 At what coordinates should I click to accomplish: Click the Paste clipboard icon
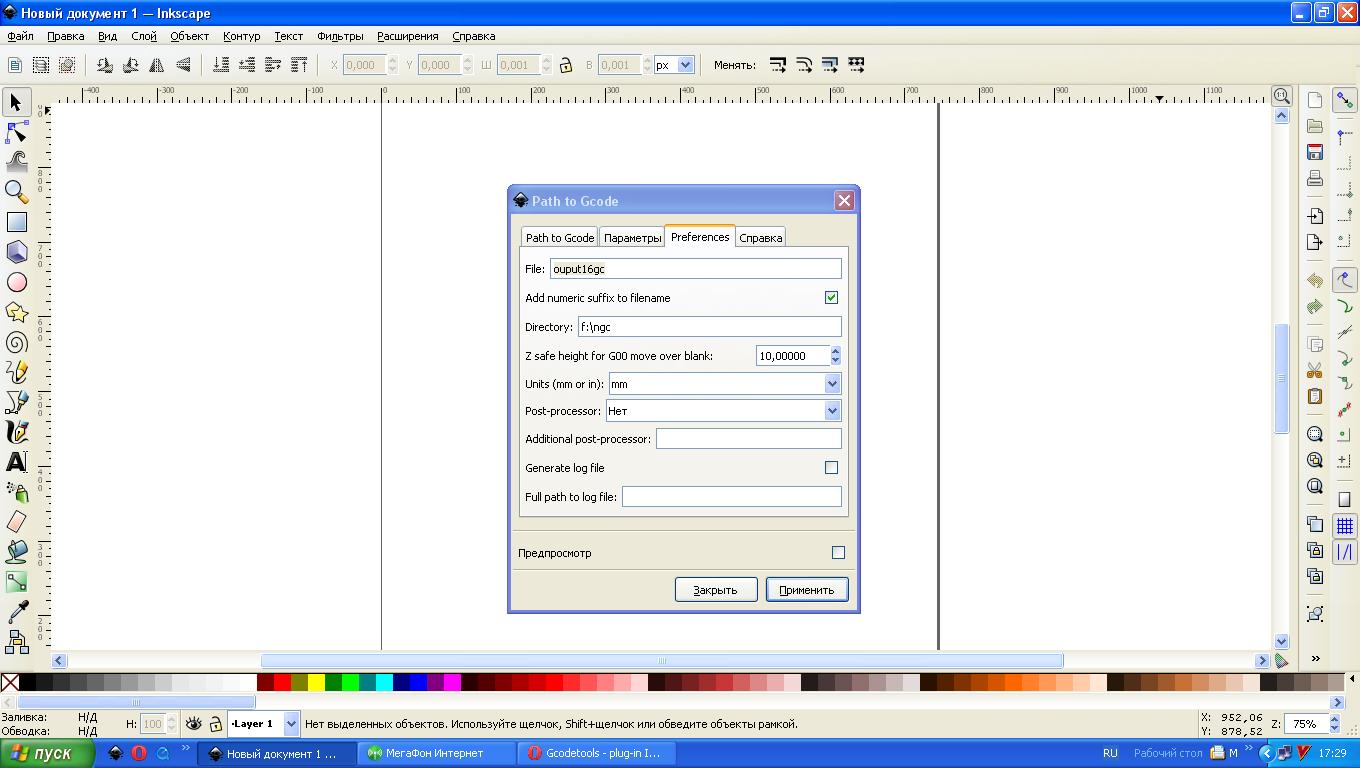1315,396
